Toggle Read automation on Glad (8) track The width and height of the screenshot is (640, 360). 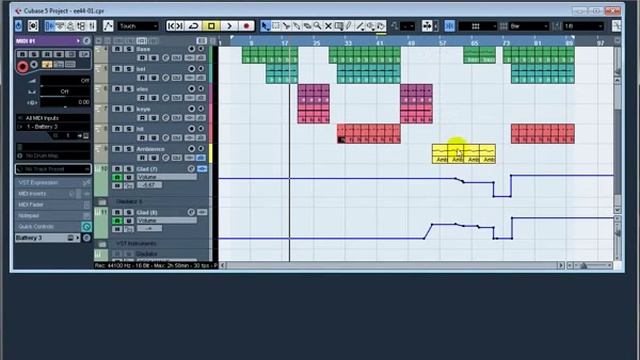(x=117, y=221)
